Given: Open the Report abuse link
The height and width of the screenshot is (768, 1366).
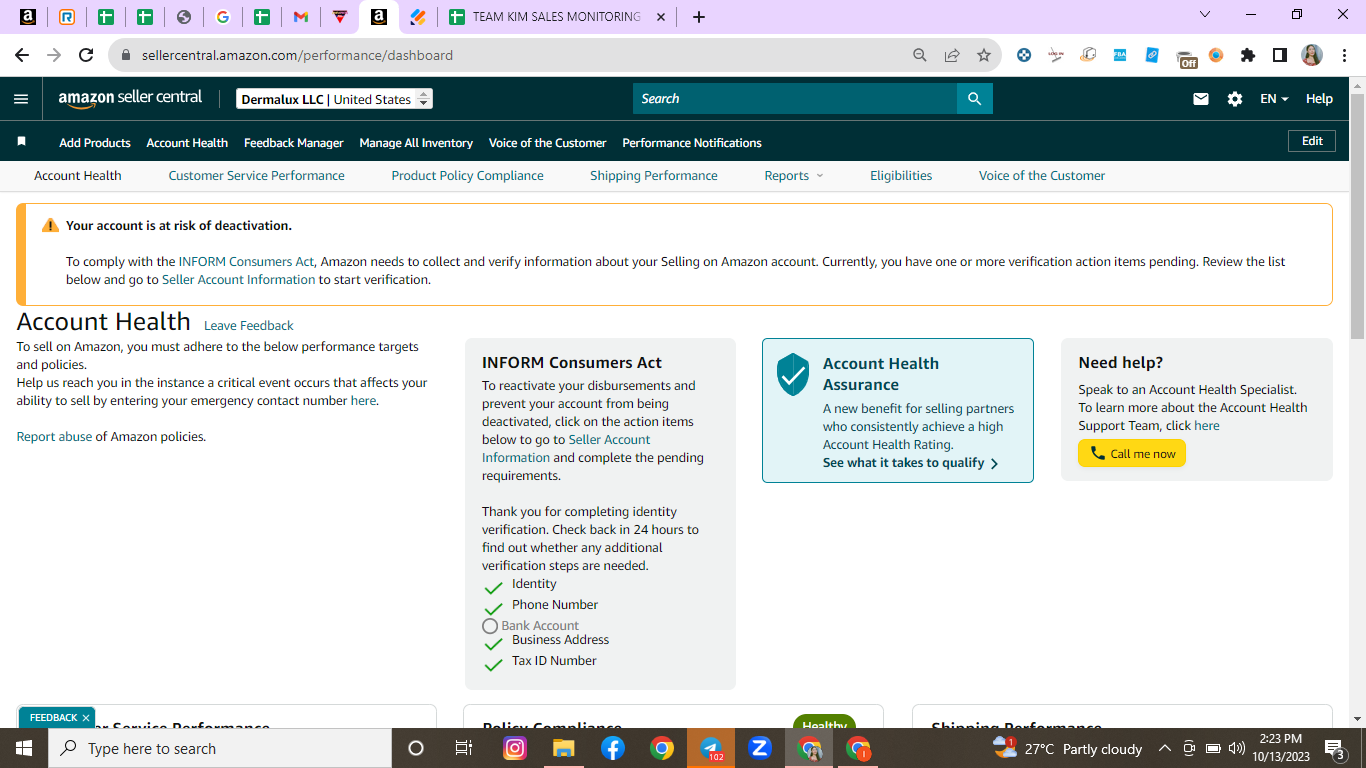Looking at the screenshot, I should tap(54, 437).
